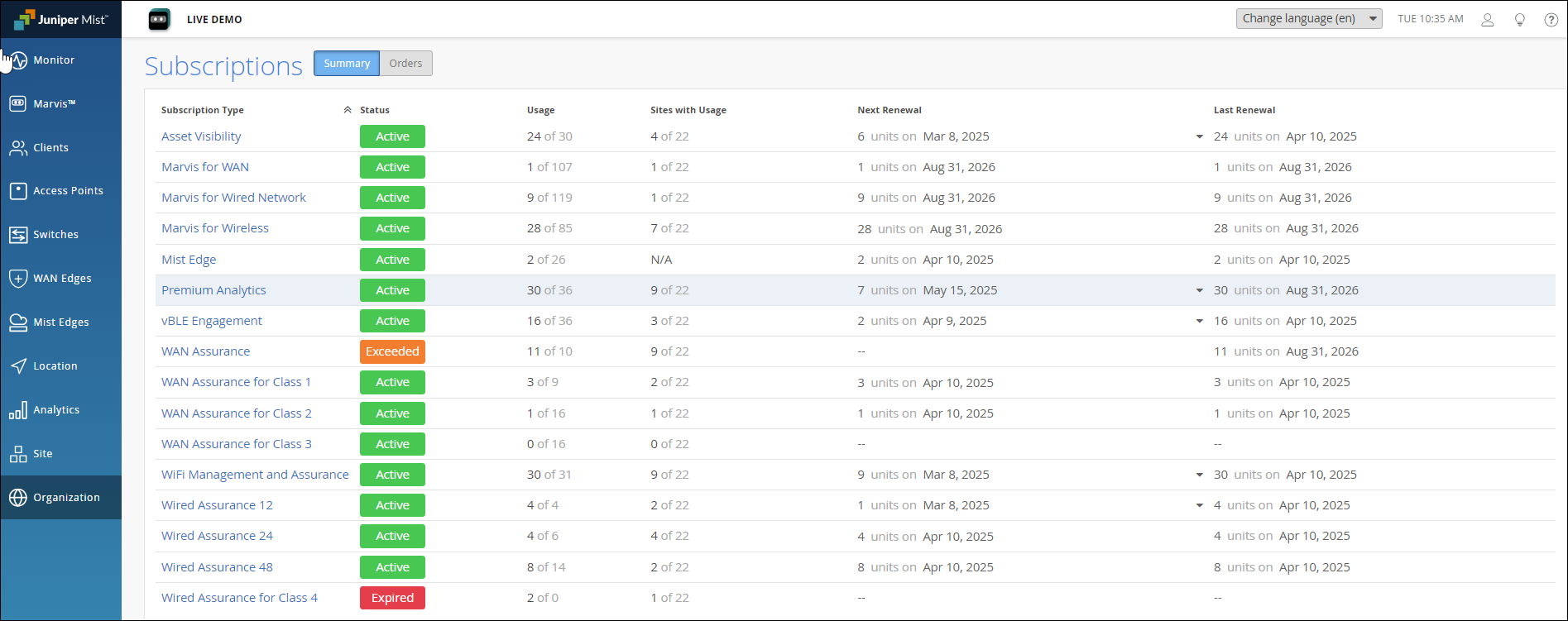Select the Access Points icon
This screenshot has width=1568, height=621.
pos(18,191)
